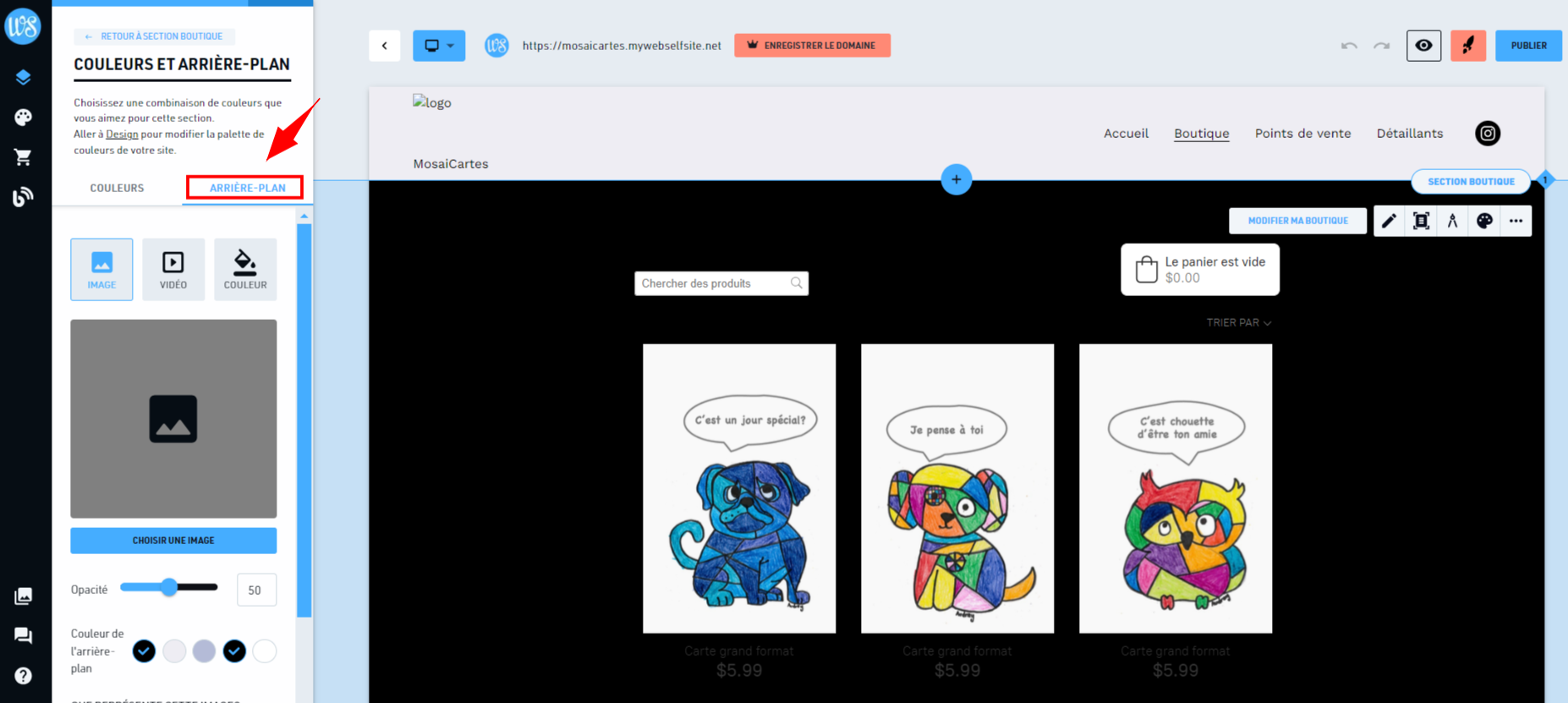The width and height of the screenshot is (1568, 703).
Task: Click the Chercher des produits search field
Action: [721, 283]
